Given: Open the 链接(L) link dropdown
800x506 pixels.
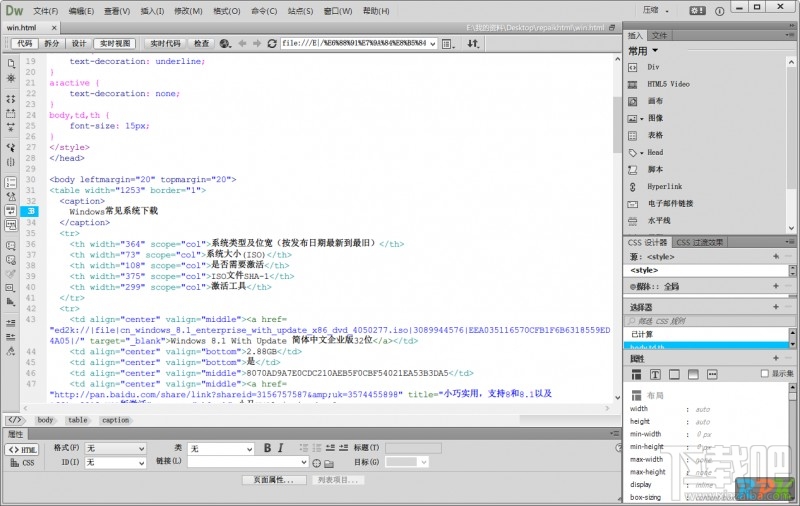Looking at the screenshot, I should click(248, 462).
